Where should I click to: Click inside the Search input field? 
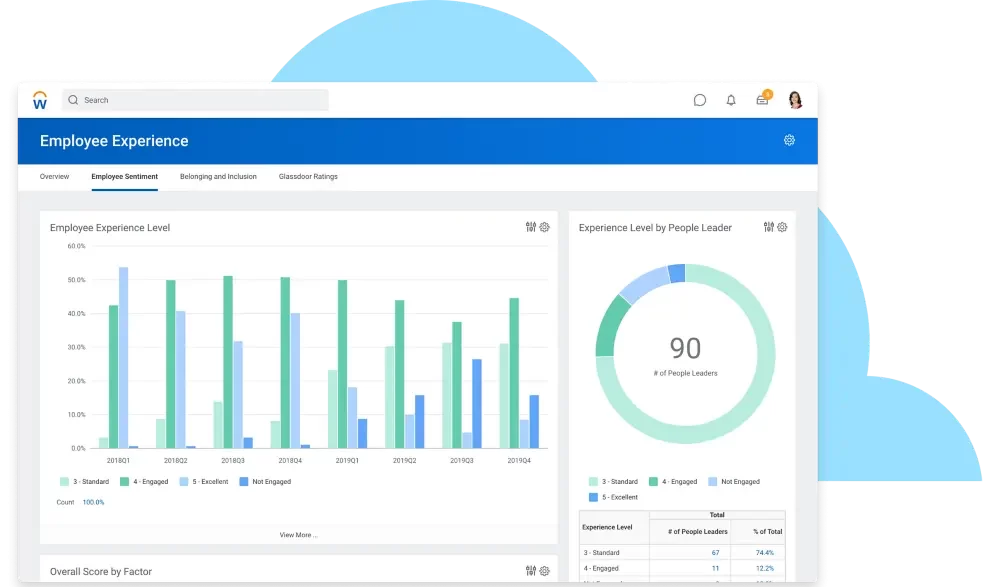(180, 100)
